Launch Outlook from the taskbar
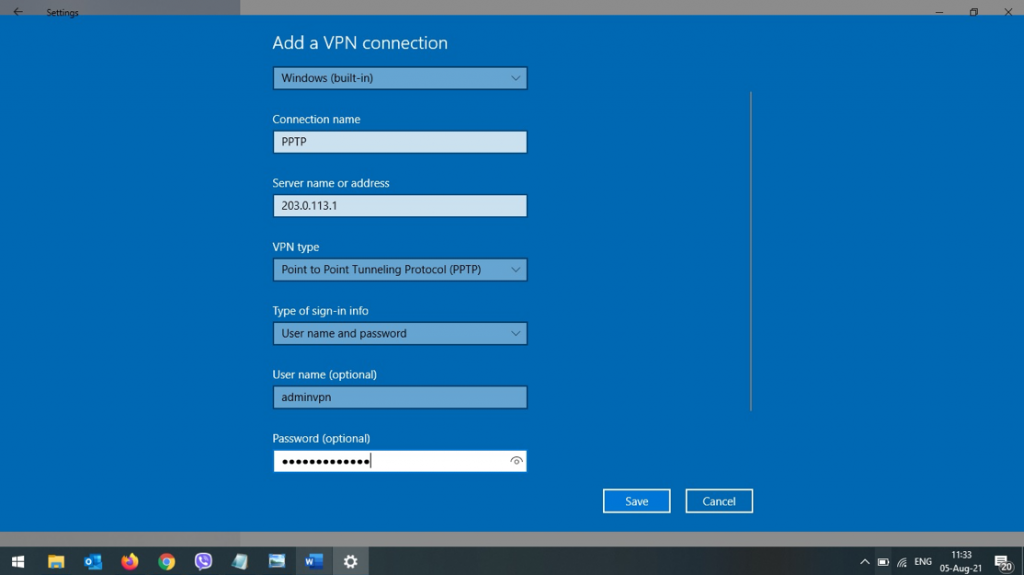Screen dimensions: 1024x575 [93, 561]
